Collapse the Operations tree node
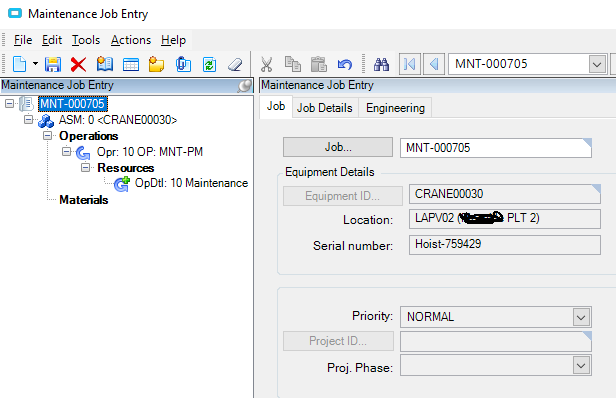Screen dimensions: 616x398 (48, 136)
